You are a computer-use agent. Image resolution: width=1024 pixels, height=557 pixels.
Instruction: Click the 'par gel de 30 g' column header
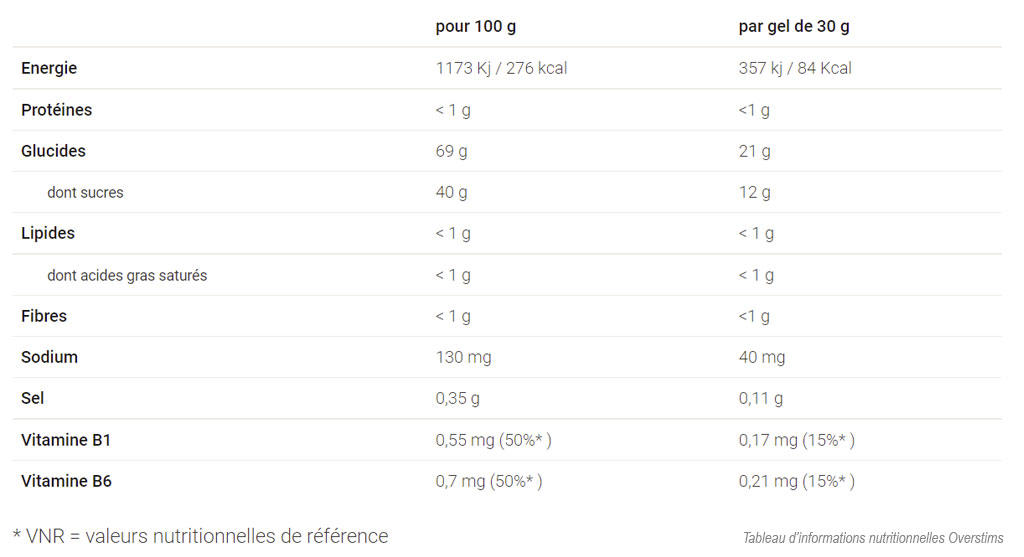click(793, 27)
